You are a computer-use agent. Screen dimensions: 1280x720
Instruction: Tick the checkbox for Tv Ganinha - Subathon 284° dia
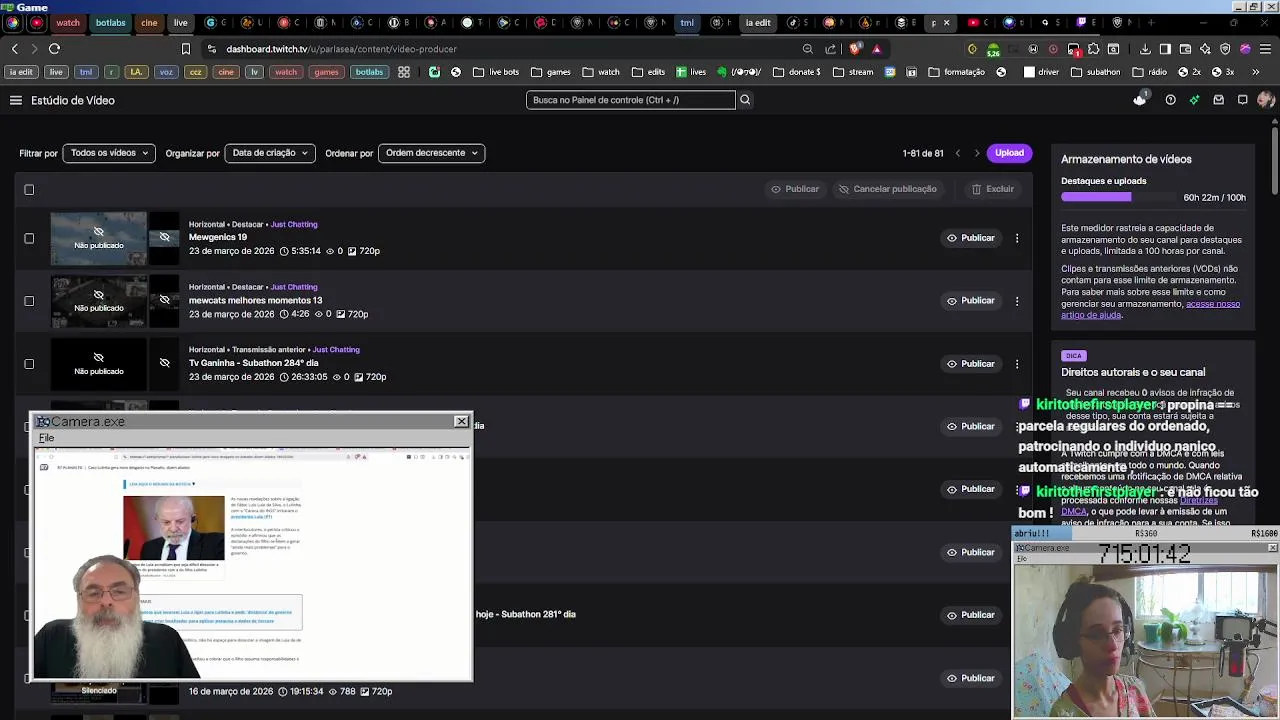pyautogui.click(x=29, y=363)
